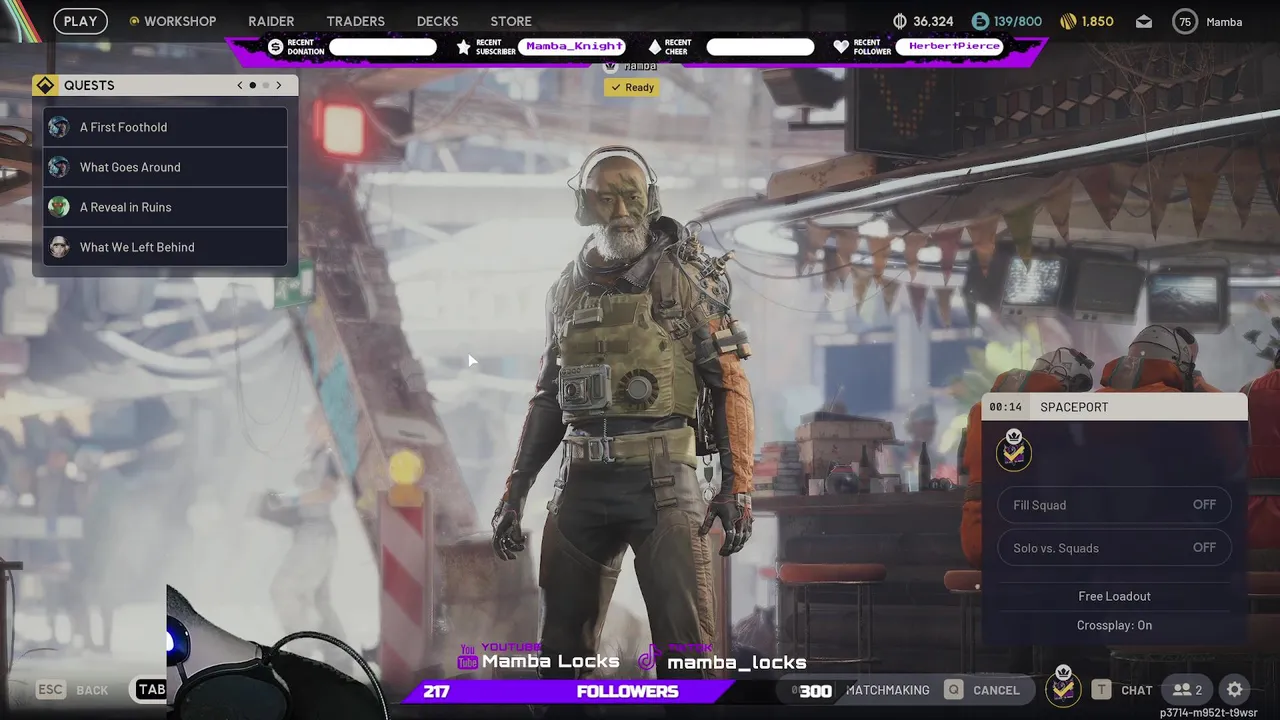Open the settings gear icon

click(x=1235, y=690)
